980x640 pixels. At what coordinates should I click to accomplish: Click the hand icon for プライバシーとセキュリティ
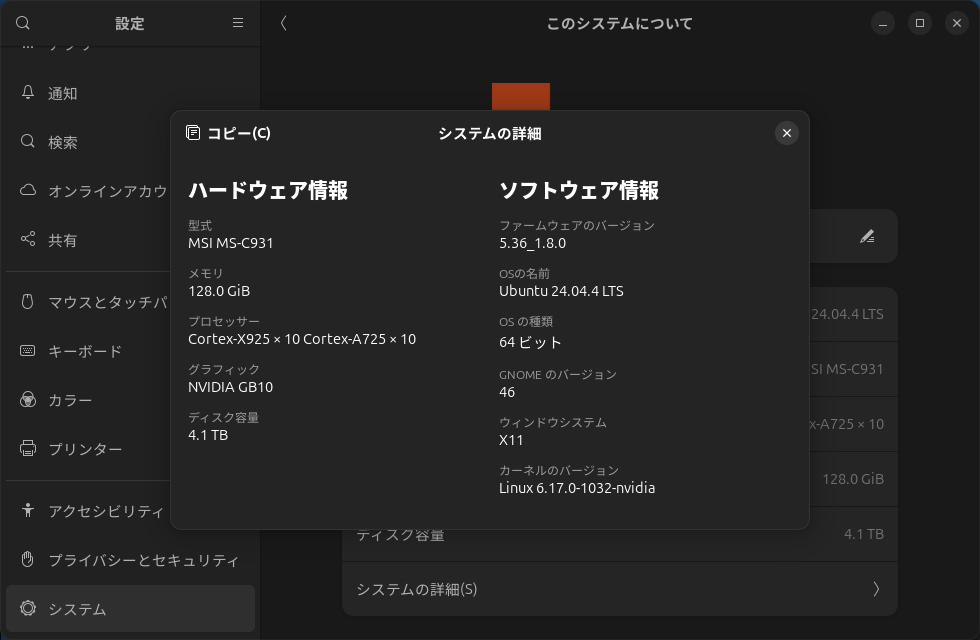pos(28,559)
